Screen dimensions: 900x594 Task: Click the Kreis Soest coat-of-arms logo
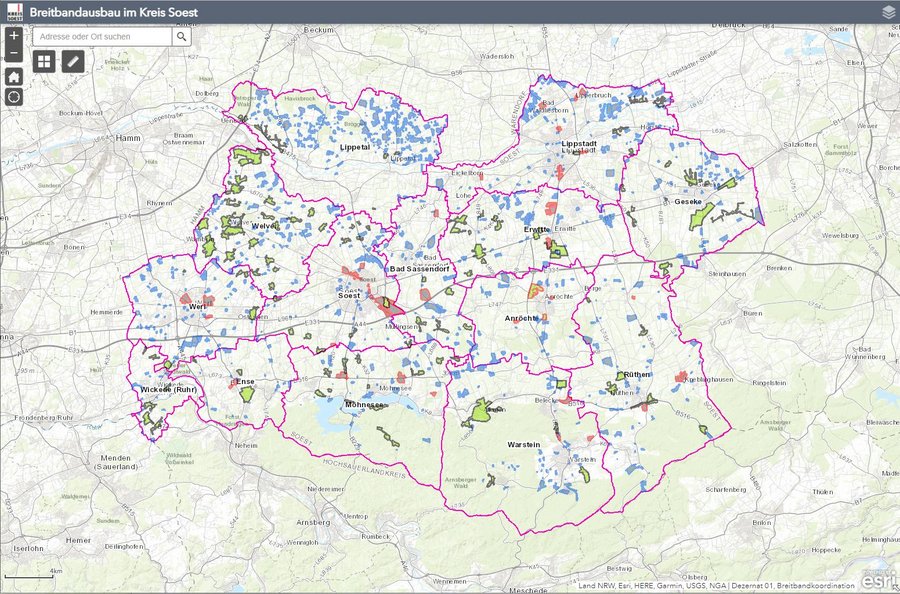(13, 11)
